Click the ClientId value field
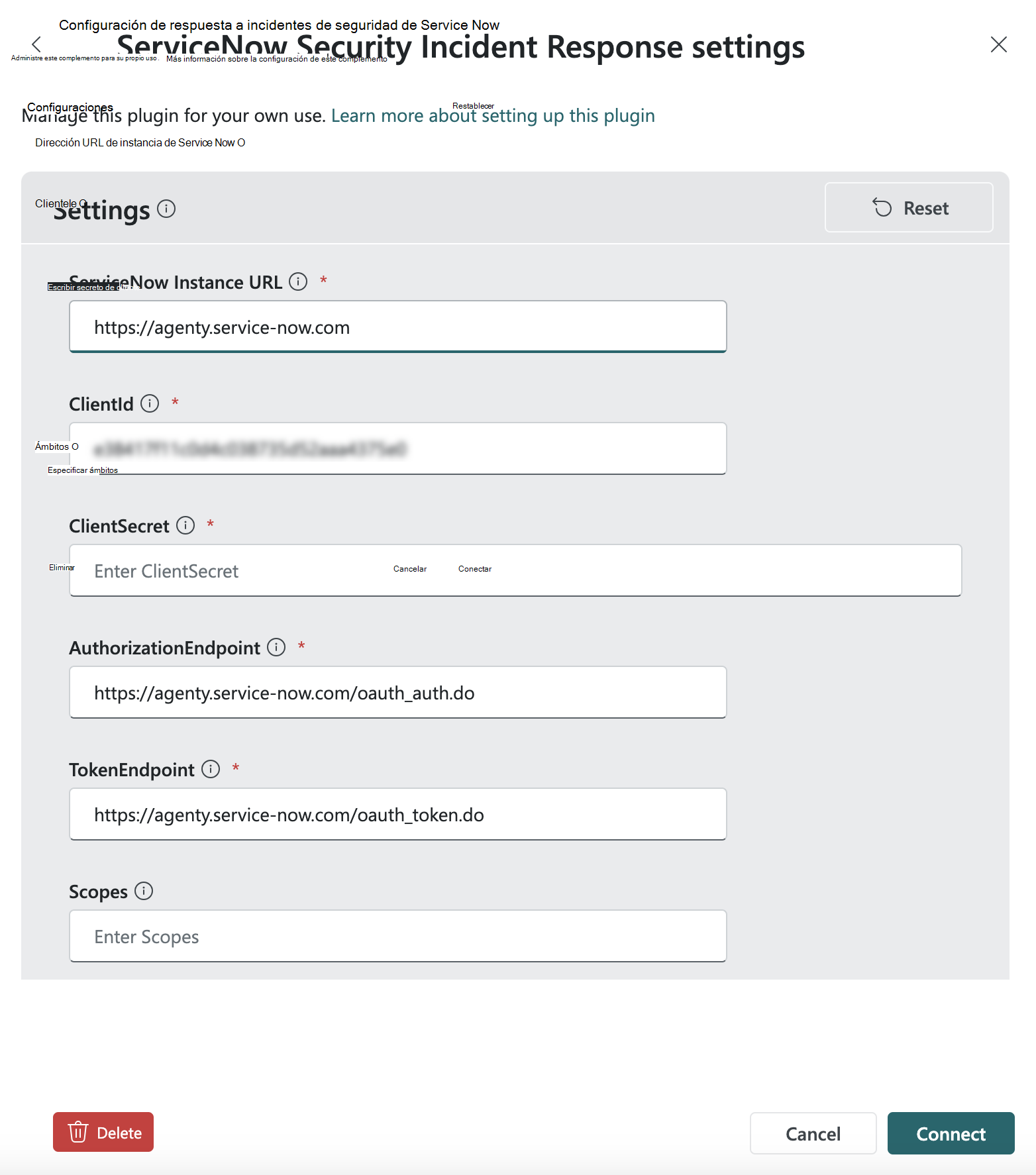This screenshot has height=1175, width=1036. tap(397, 448)
